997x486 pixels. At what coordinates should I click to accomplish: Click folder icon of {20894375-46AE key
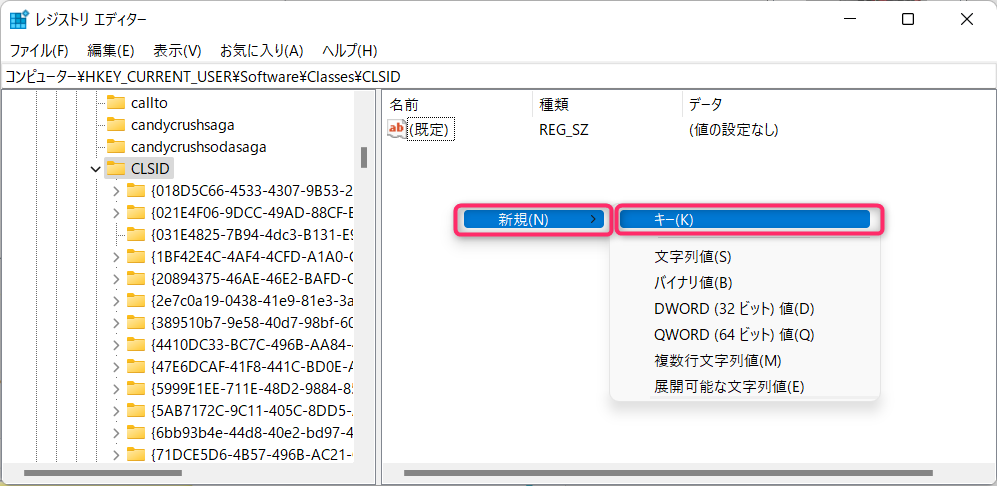pyautogui.click(x=136, y=278)
